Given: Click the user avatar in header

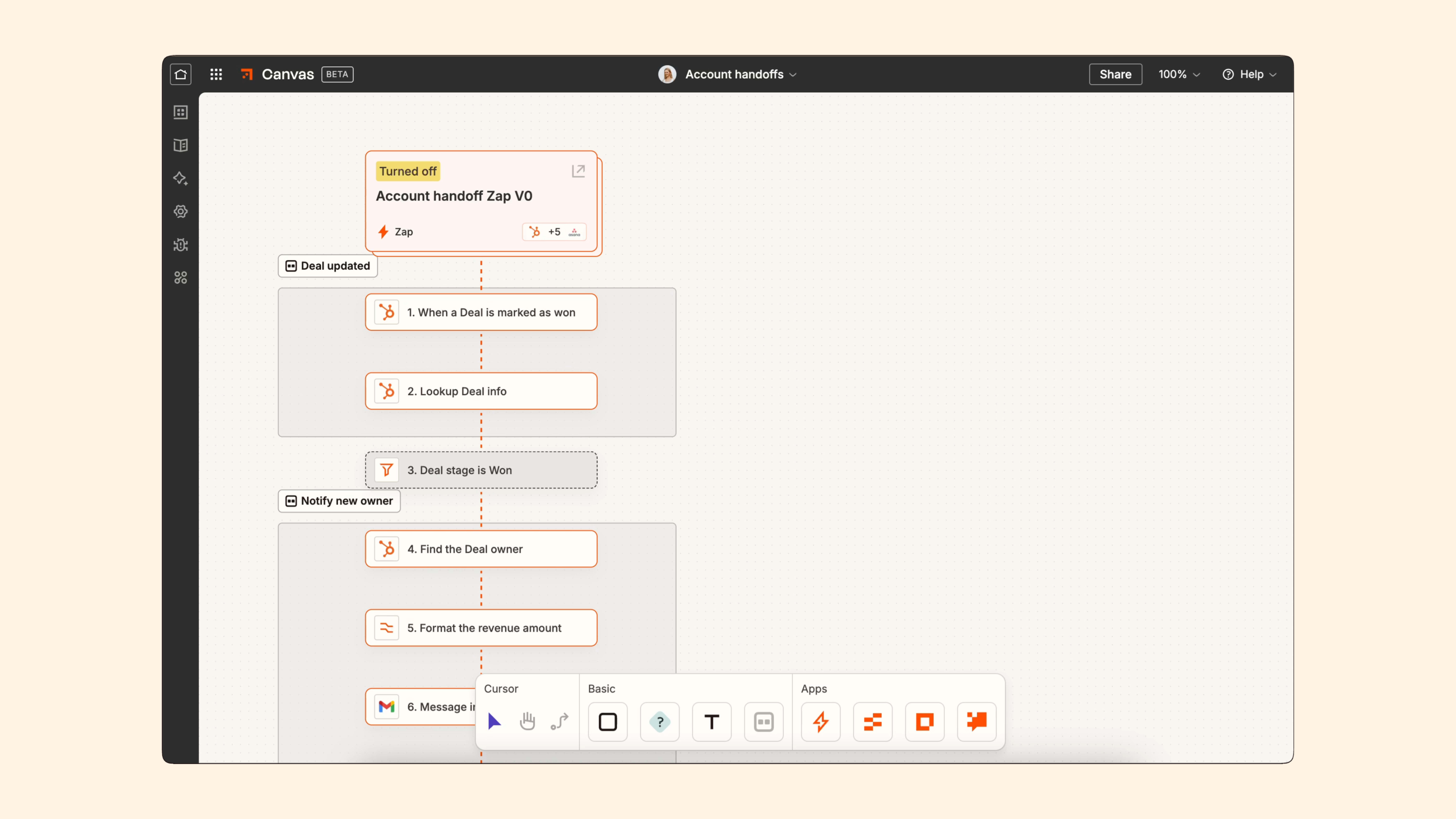Looking at the screenshot, I should (x=667, y=74).
